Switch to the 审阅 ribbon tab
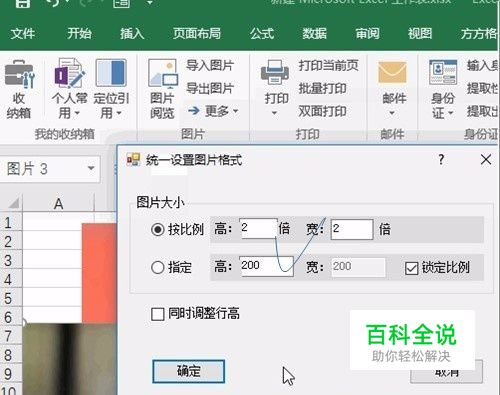The width and height of the screenshot is (500, 395). tap(367, 33)
